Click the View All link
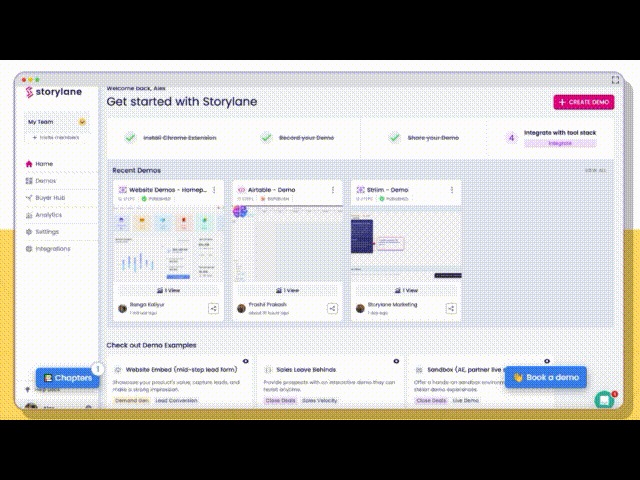The image size is (640, 480). pyautogui.click(x=596, y=171)
